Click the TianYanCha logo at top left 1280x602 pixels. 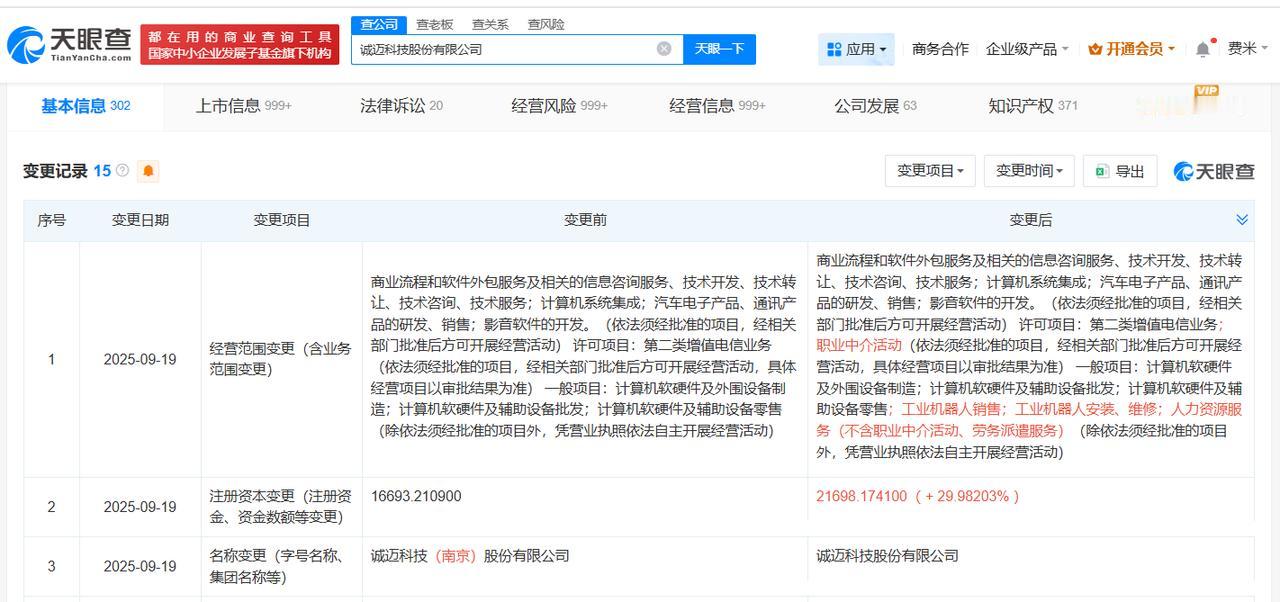tap(70, 45)
